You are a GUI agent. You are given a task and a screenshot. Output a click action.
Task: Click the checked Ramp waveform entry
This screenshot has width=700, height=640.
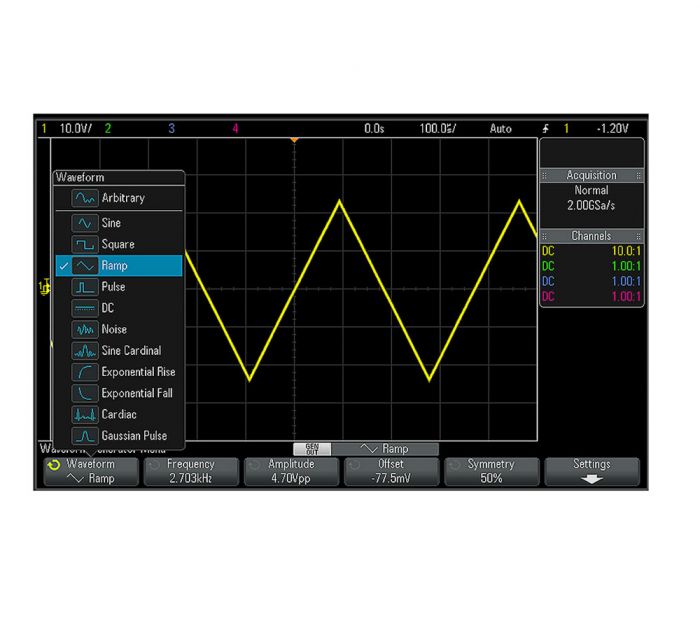click(118, 266)
